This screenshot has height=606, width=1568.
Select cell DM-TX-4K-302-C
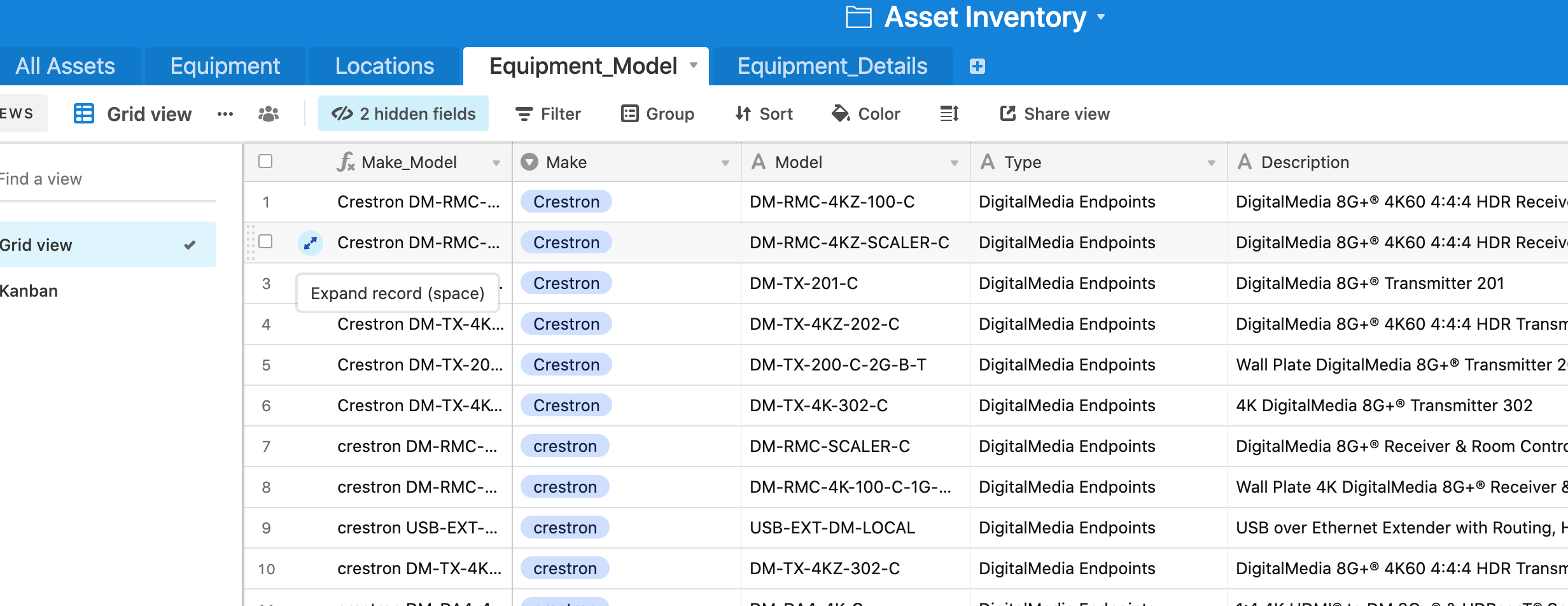pyautogui.click(x=856, y=405)
